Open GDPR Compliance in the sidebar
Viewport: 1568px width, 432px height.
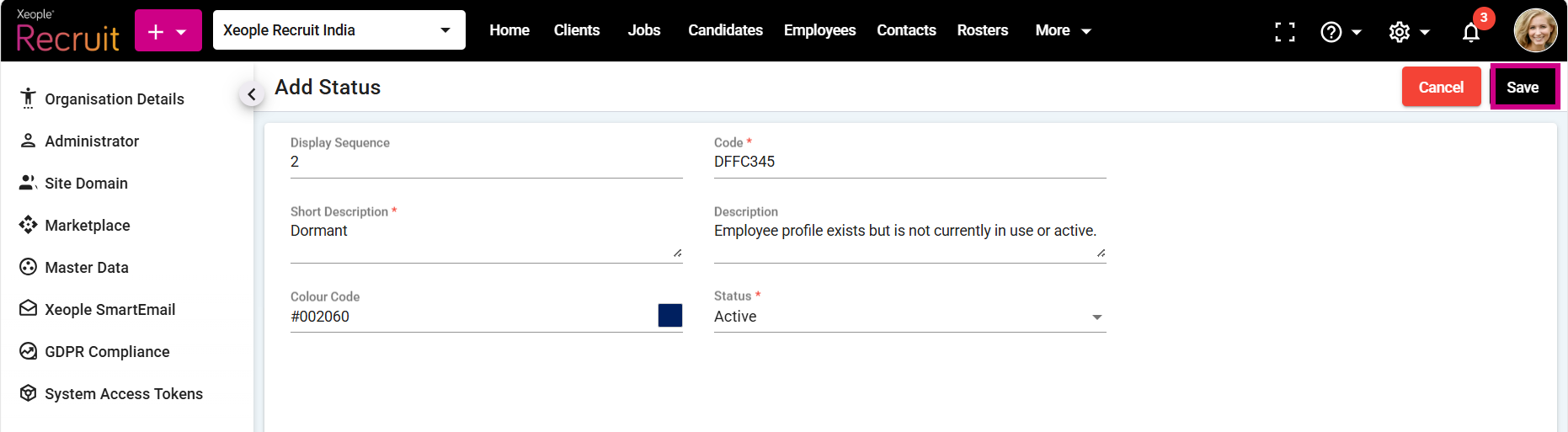(107, 352)
